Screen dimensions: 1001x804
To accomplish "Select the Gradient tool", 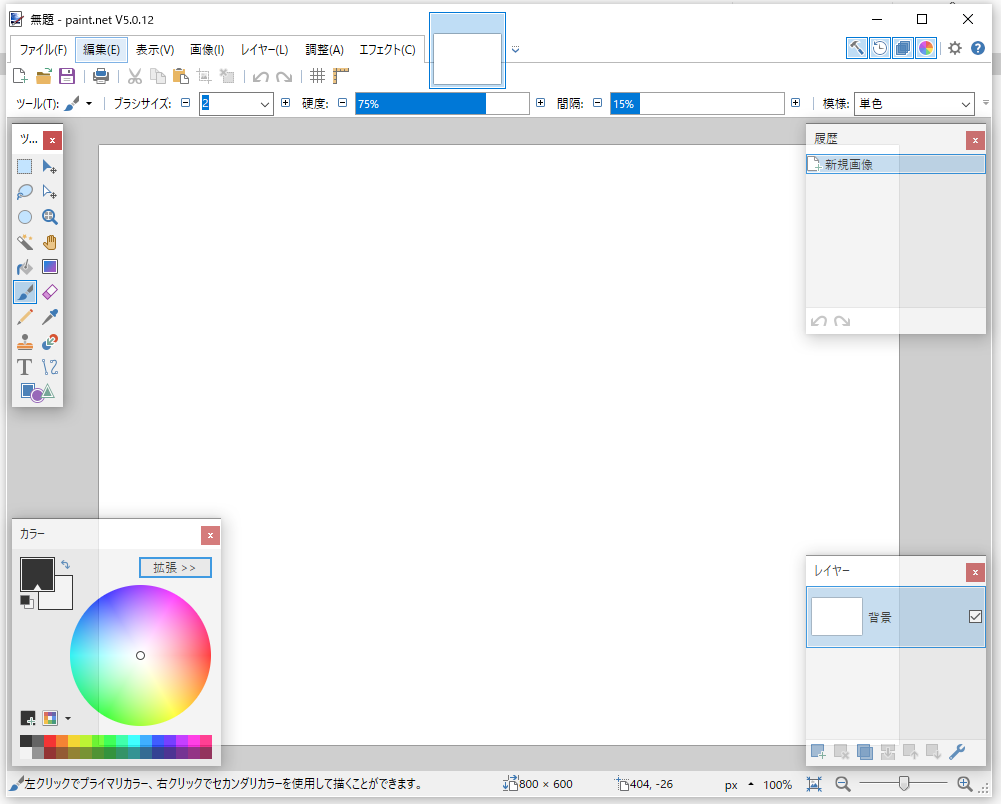I will point(49,267).
